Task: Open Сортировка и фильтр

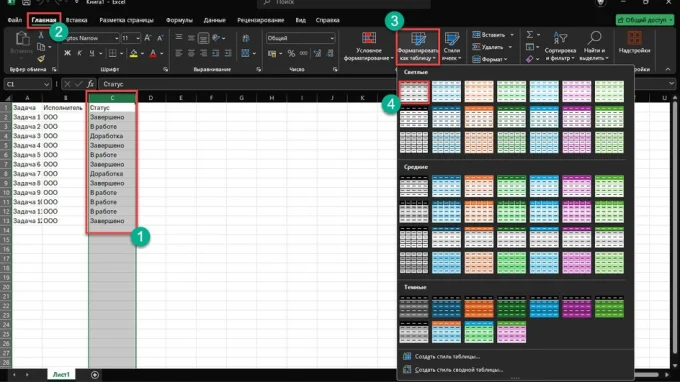Action: (x=560, y=46)
